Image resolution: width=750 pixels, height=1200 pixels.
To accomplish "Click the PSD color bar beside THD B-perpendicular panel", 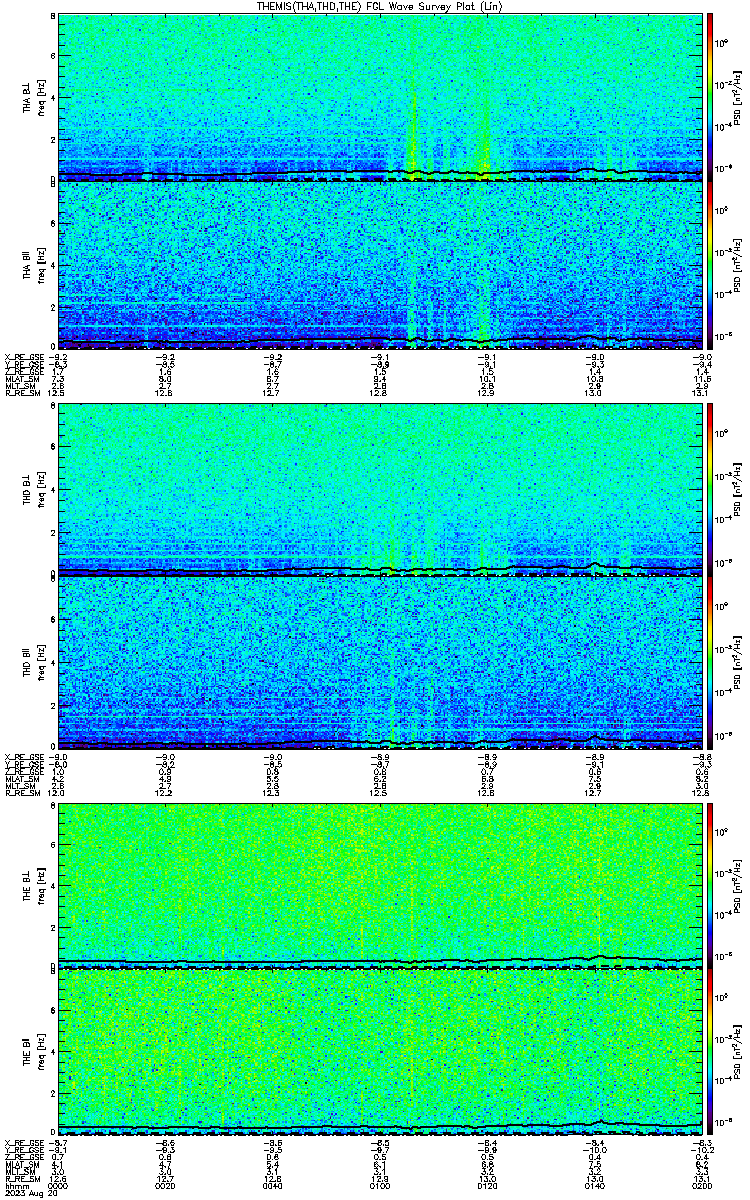I will click(x=710, y=488).
